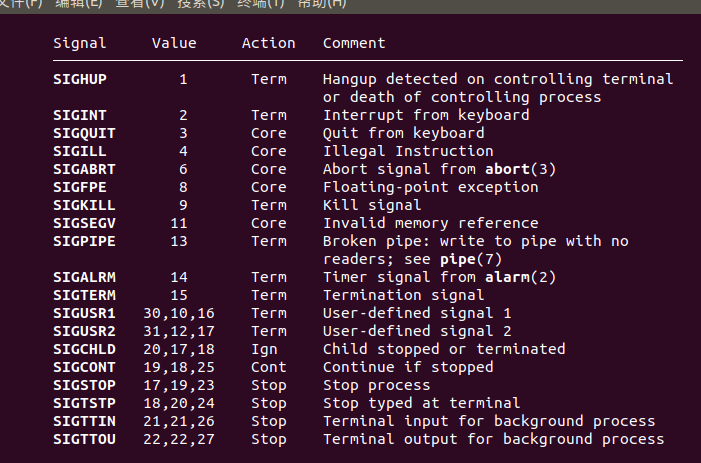Click the Ign action for SIGCHLD

pyautogui.click(x=265, y=349)
